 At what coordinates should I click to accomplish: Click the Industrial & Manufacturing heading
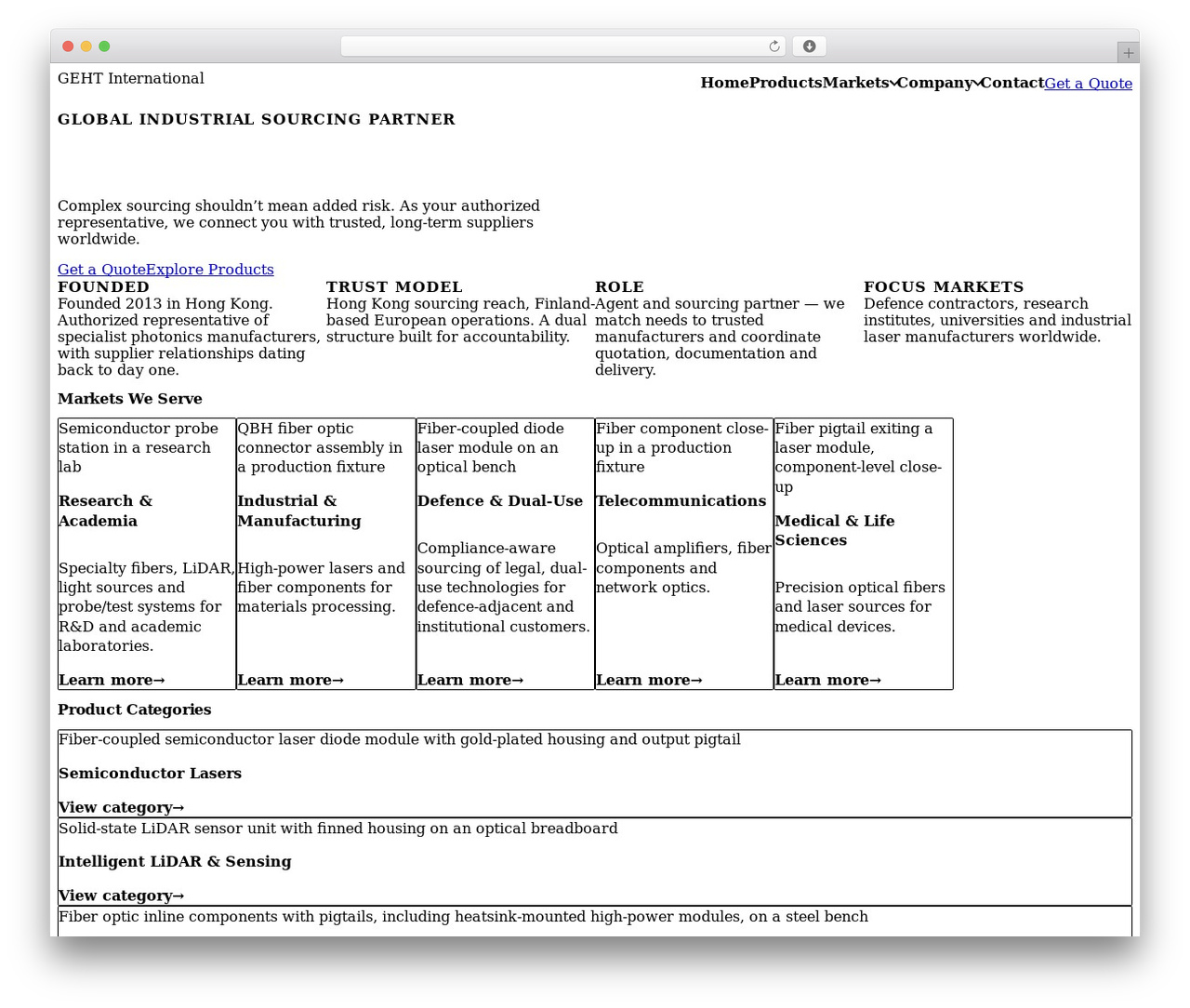pyautogui.click(x=299, y=511)
